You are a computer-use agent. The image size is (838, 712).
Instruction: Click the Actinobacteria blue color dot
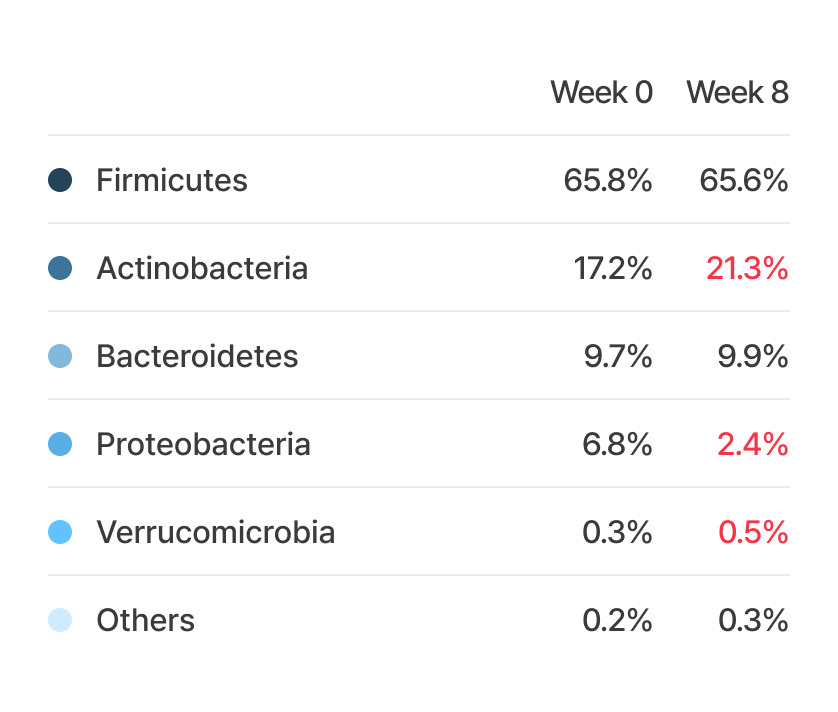60,268
